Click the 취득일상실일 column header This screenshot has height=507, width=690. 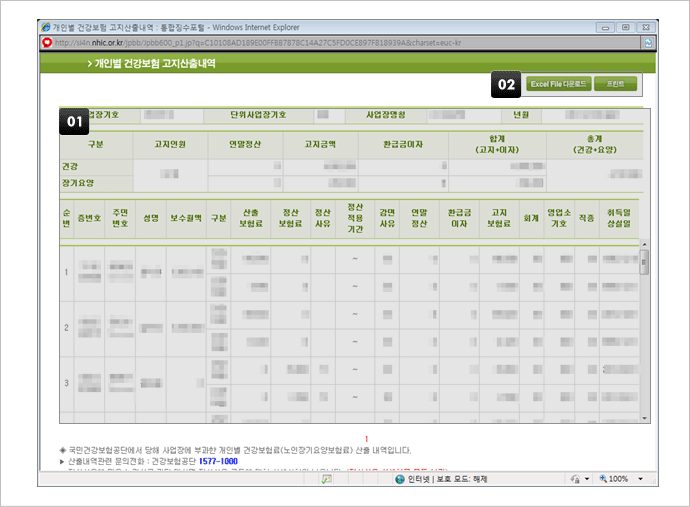619,218
